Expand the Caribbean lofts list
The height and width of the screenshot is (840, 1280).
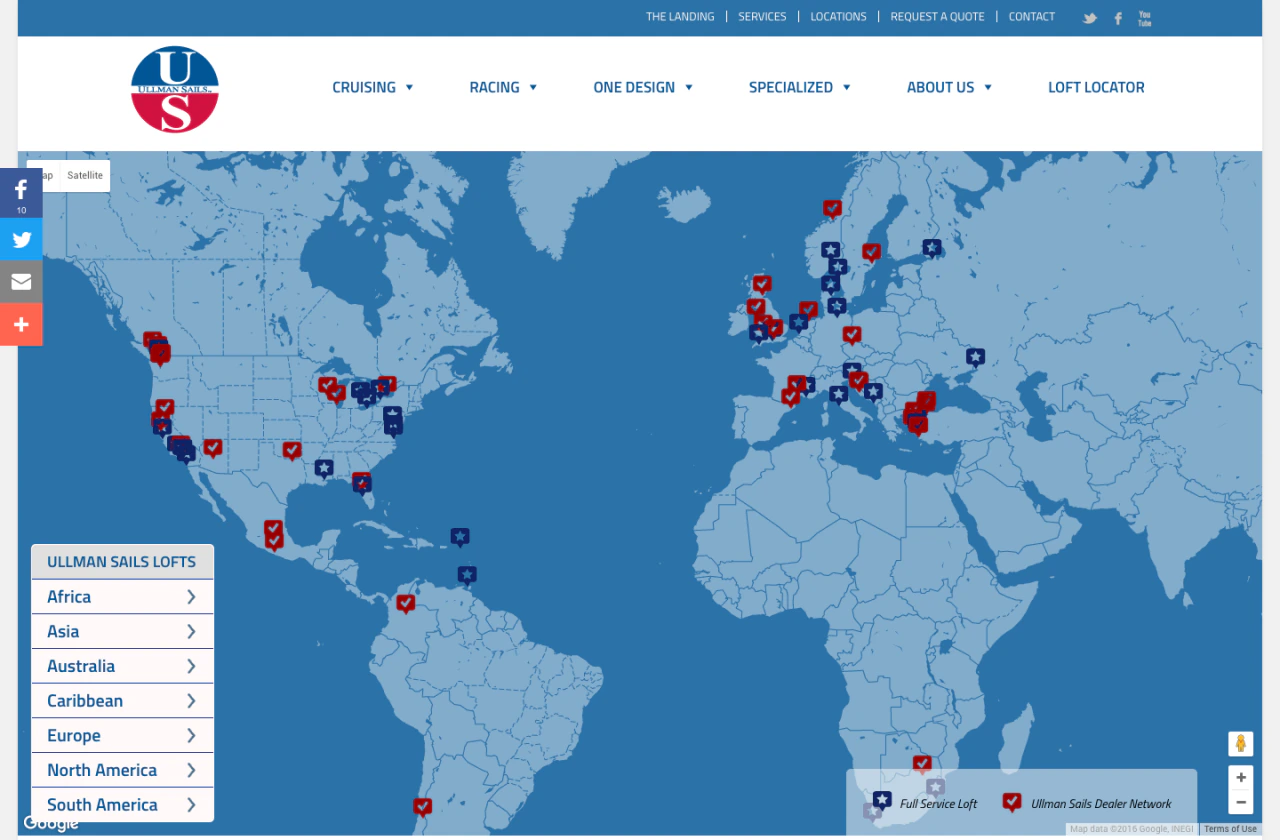pyautogui.click(x=122, y=701)
